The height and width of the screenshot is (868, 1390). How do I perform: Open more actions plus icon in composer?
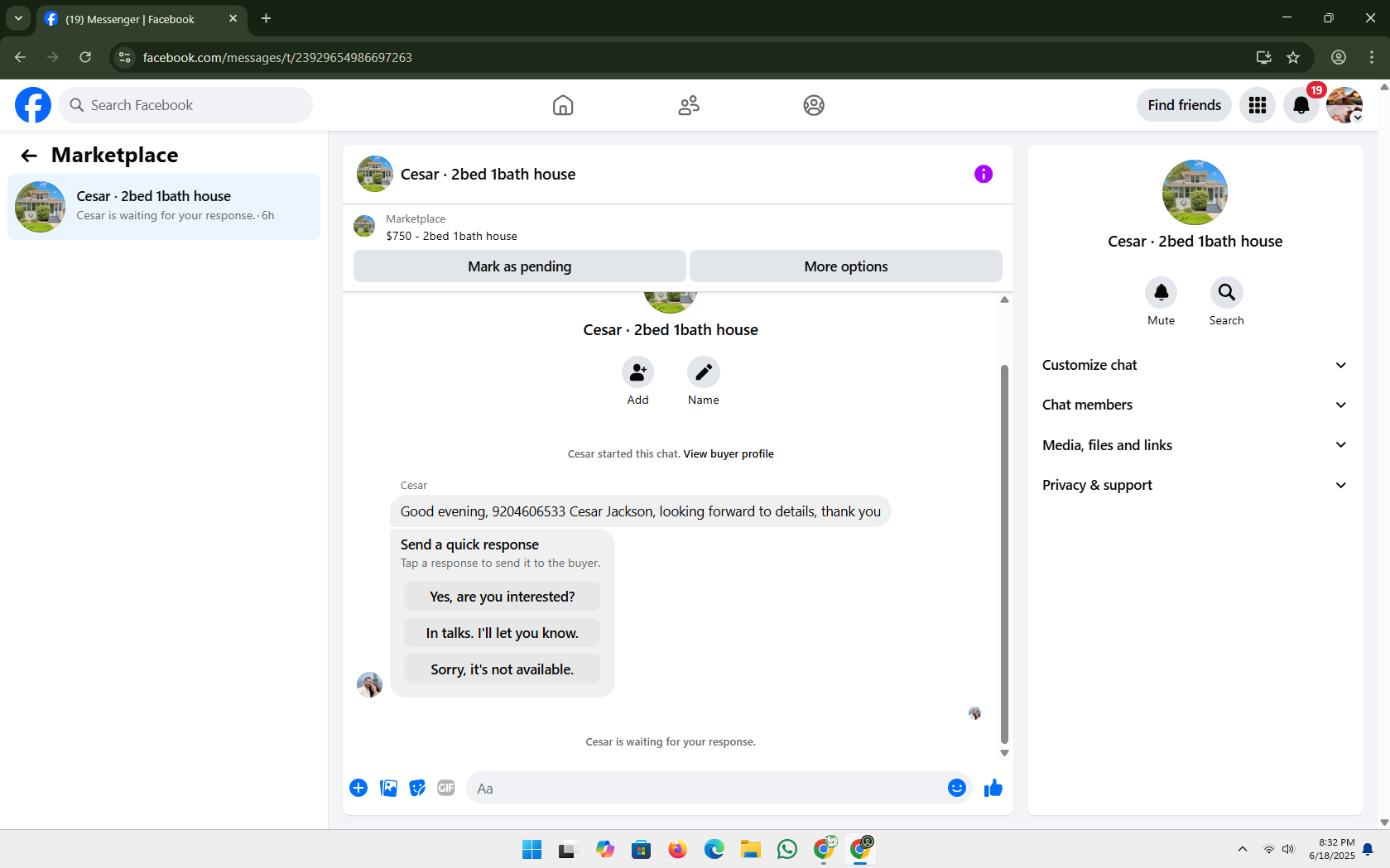pyautogui.click(x=358, y=788)
